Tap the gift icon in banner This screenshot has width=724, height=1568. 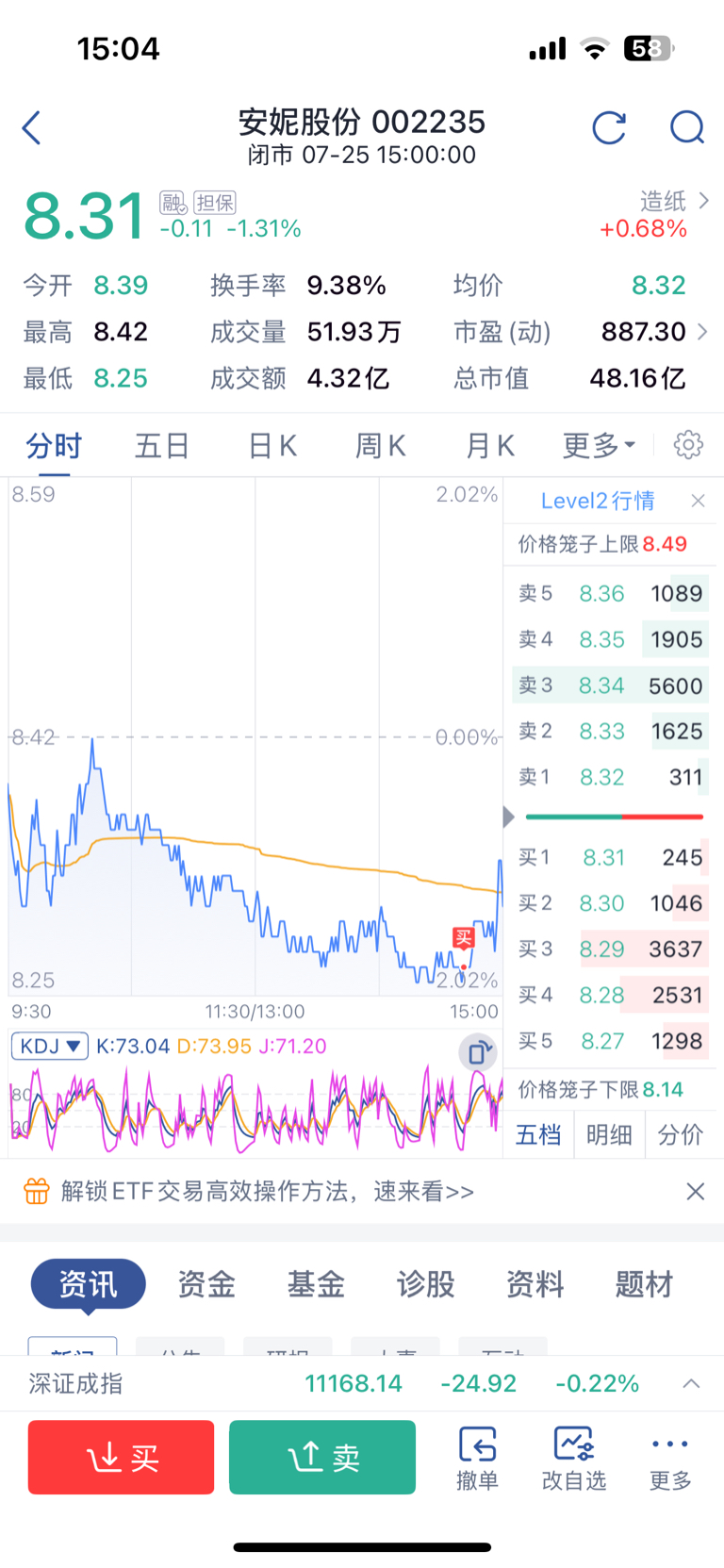click(x=37, y=1192)
